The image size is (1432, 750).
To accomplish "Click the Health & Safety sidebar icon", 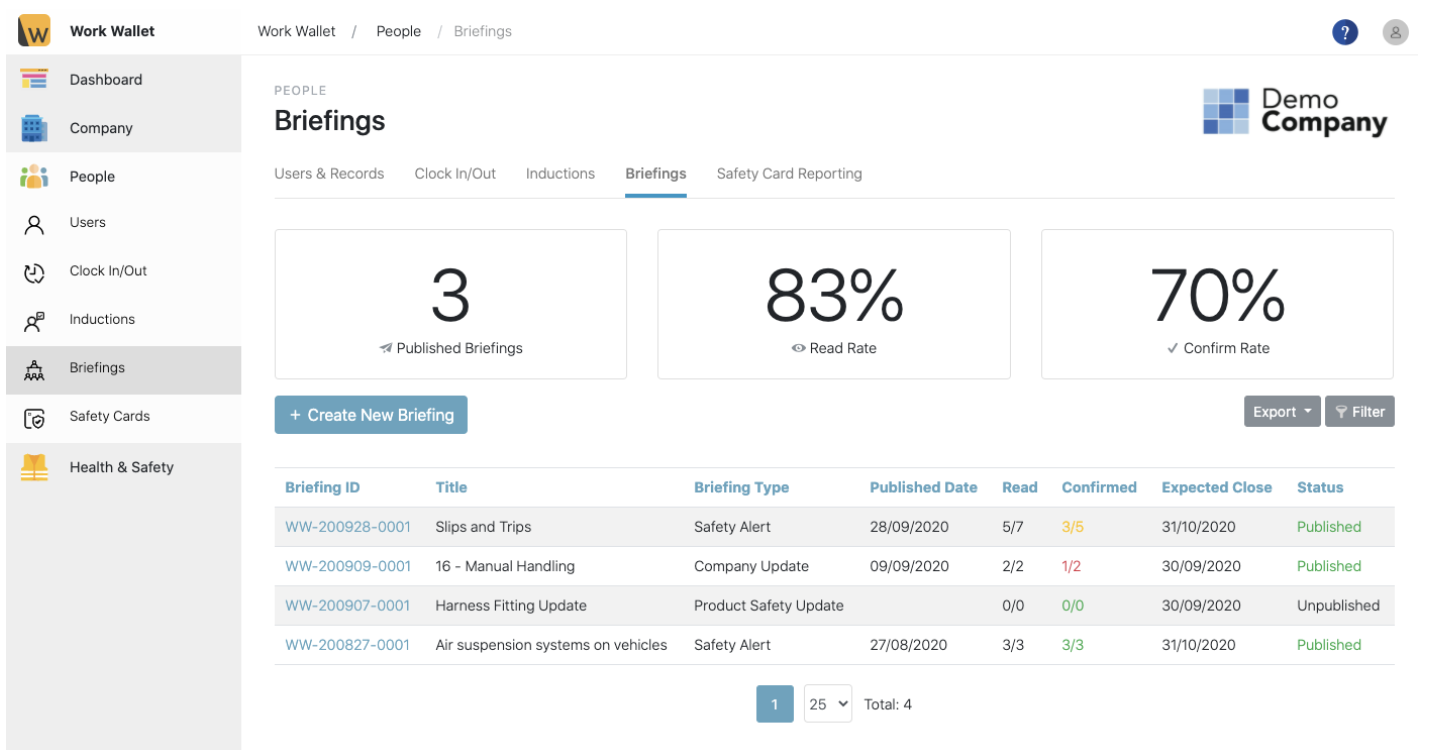I will [x=34, y=466].
